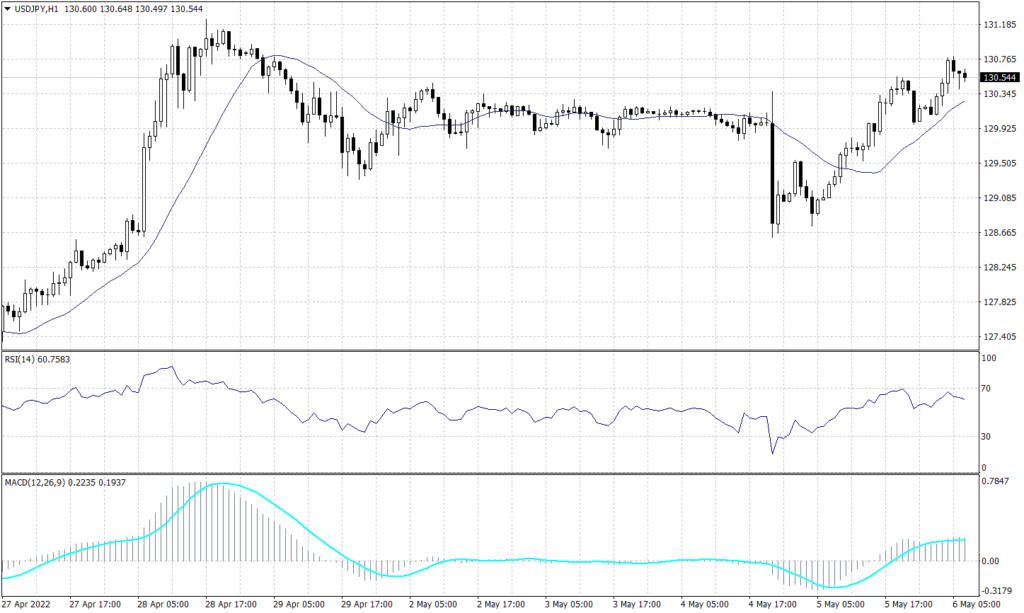Click the open price value 130.600
1024x613 pixels.
tap(80, 9)
